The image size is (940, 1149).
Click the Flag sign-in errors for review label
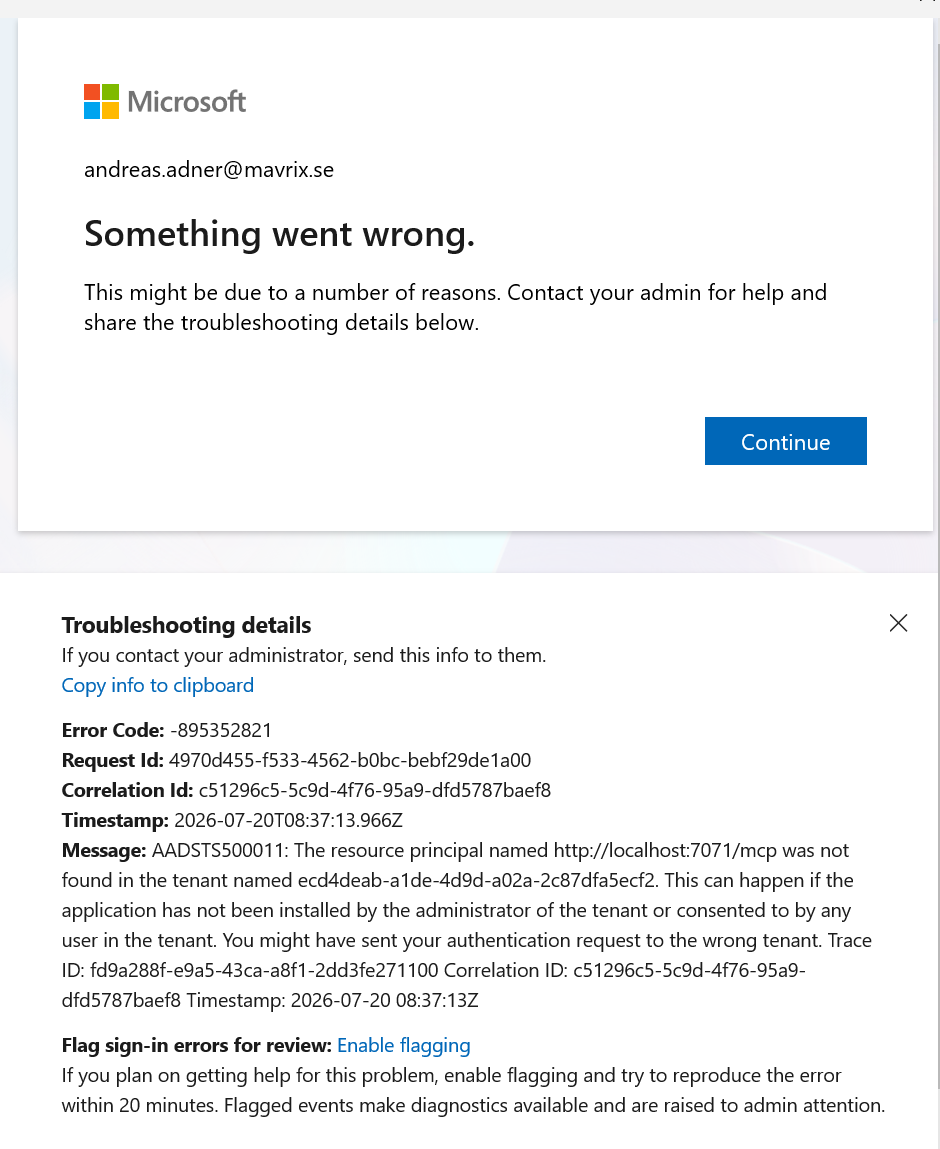[196, 1045]
